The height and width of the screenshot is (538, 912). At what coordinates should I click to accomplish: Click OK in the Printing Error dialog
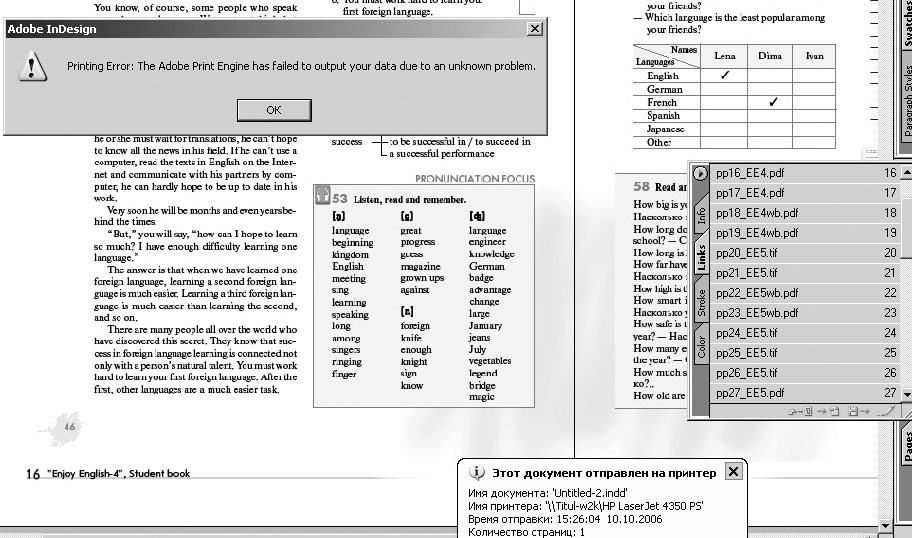click(274, 110)
